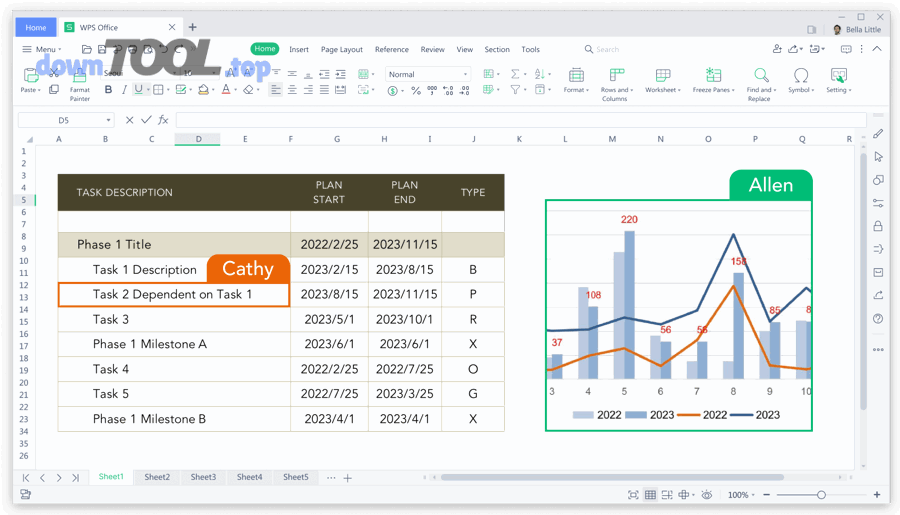
Task: Open the Worksheet options
Action: (662, 80)
